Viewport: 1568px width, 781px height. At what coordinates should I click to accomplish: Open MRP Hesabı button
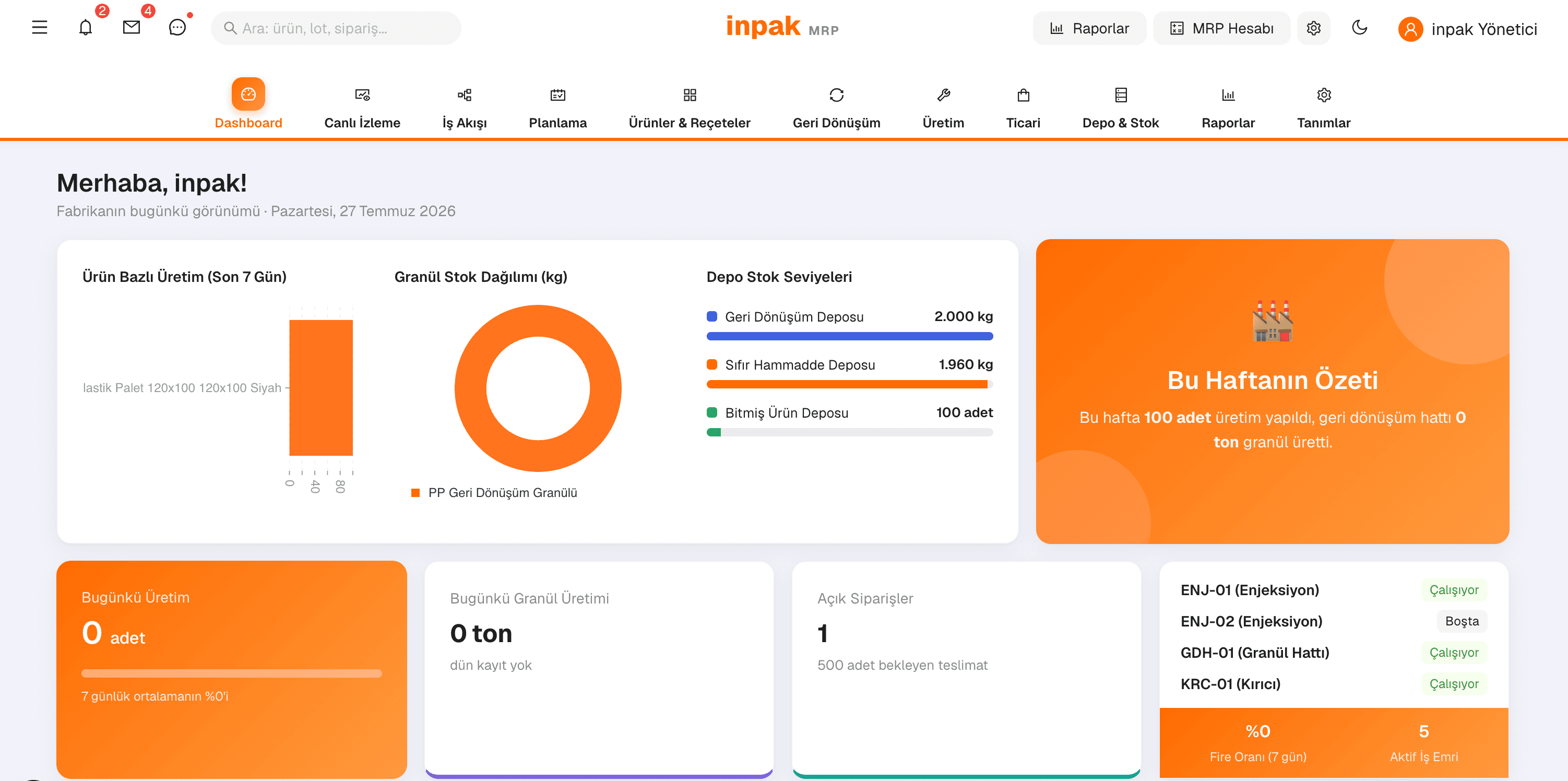[1221, 28]
